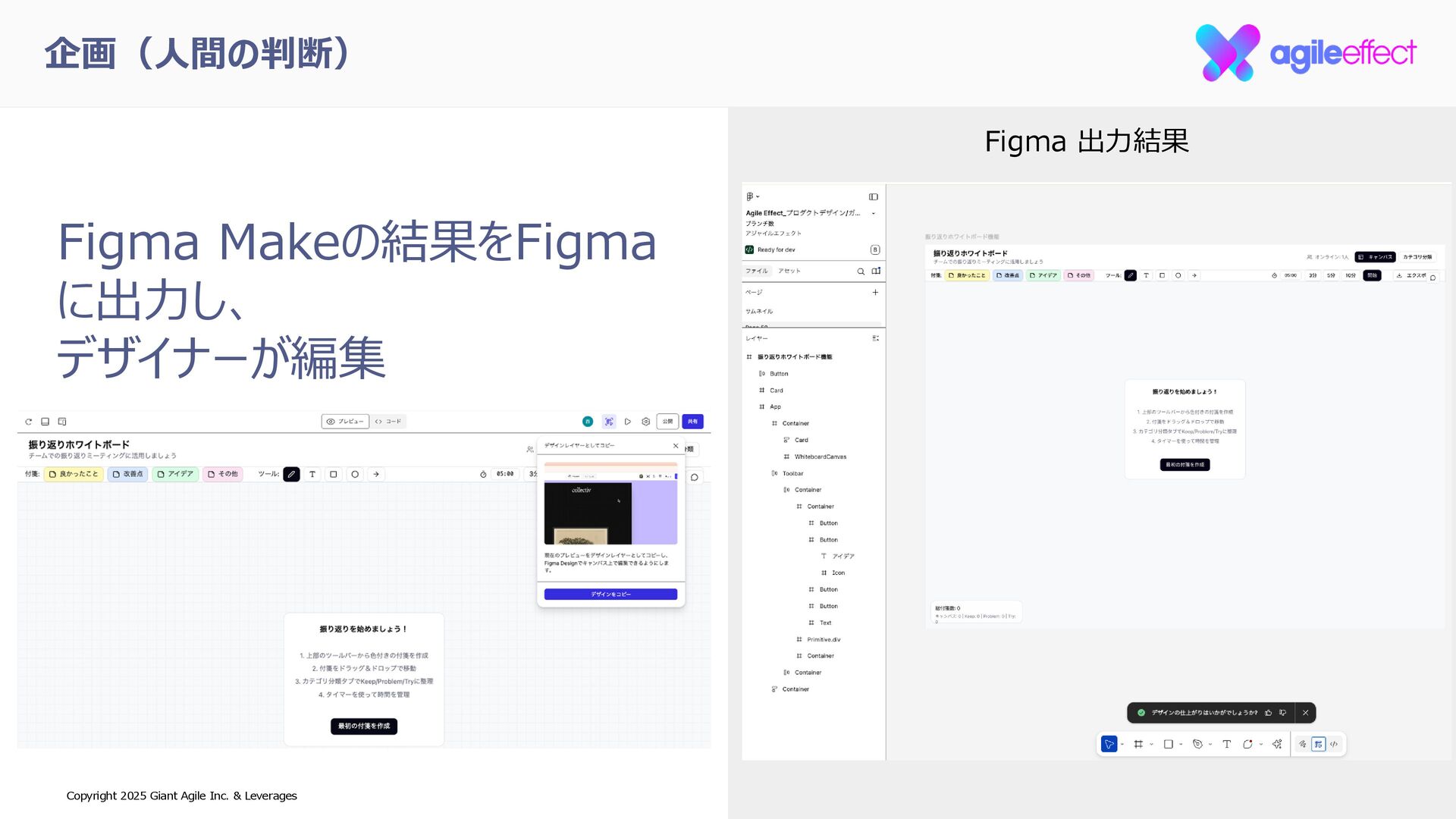Switch to Draw mode toggle
Viewport: 1456px width, 819px height.
pyautogui.click(x=1303, y=745)
